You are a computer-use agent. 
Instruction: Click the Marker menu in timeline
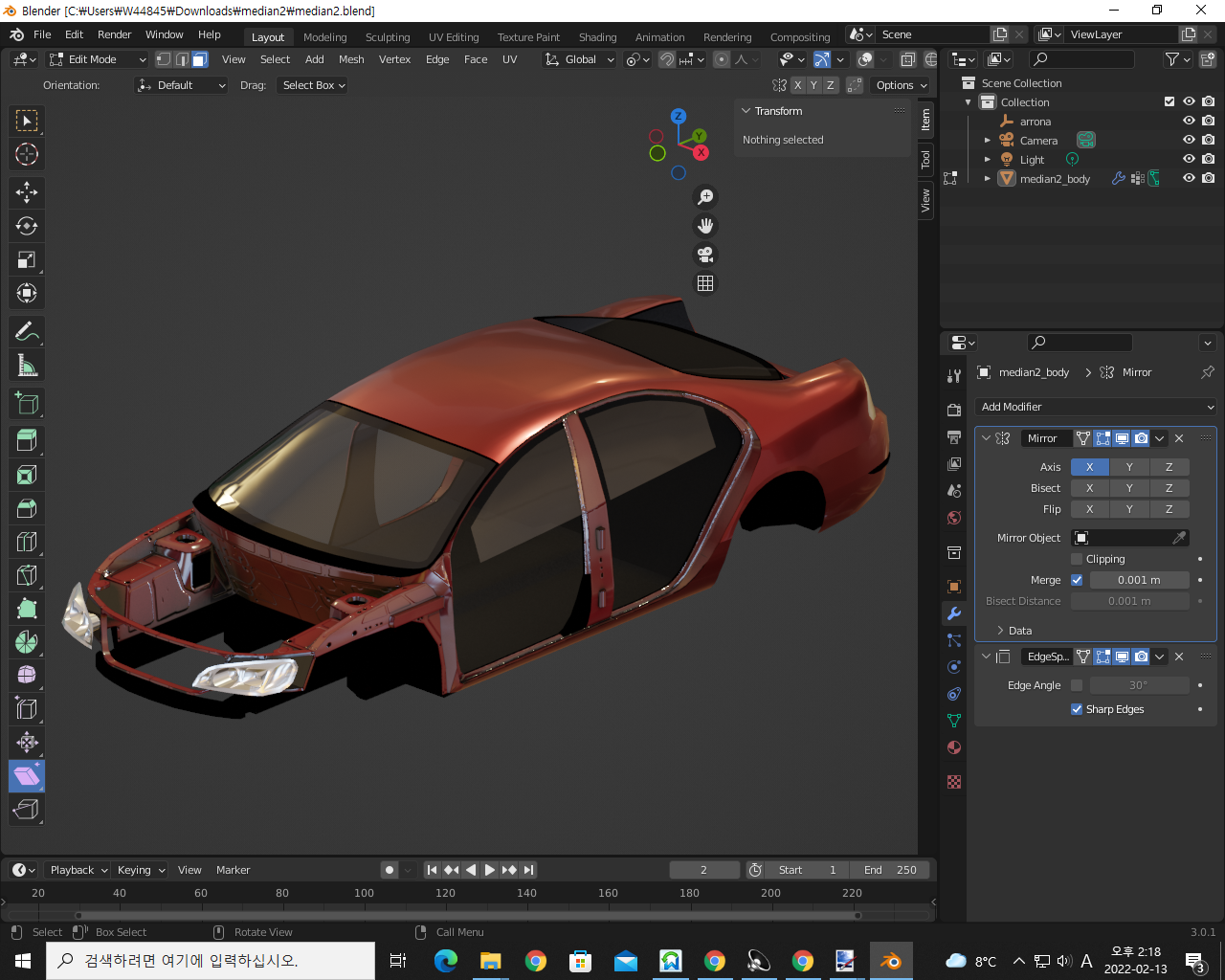pos(233,870)
